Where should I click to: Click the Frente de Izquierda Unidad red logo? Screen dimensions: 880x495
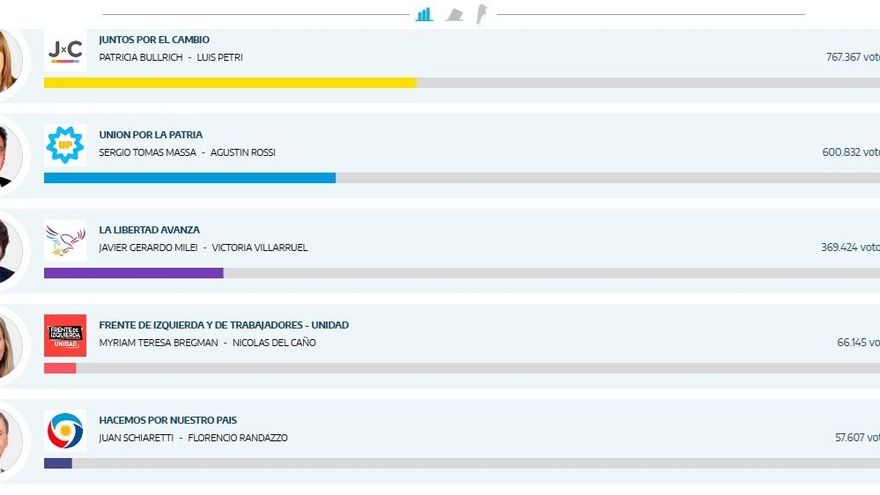[x=65, y=335]
